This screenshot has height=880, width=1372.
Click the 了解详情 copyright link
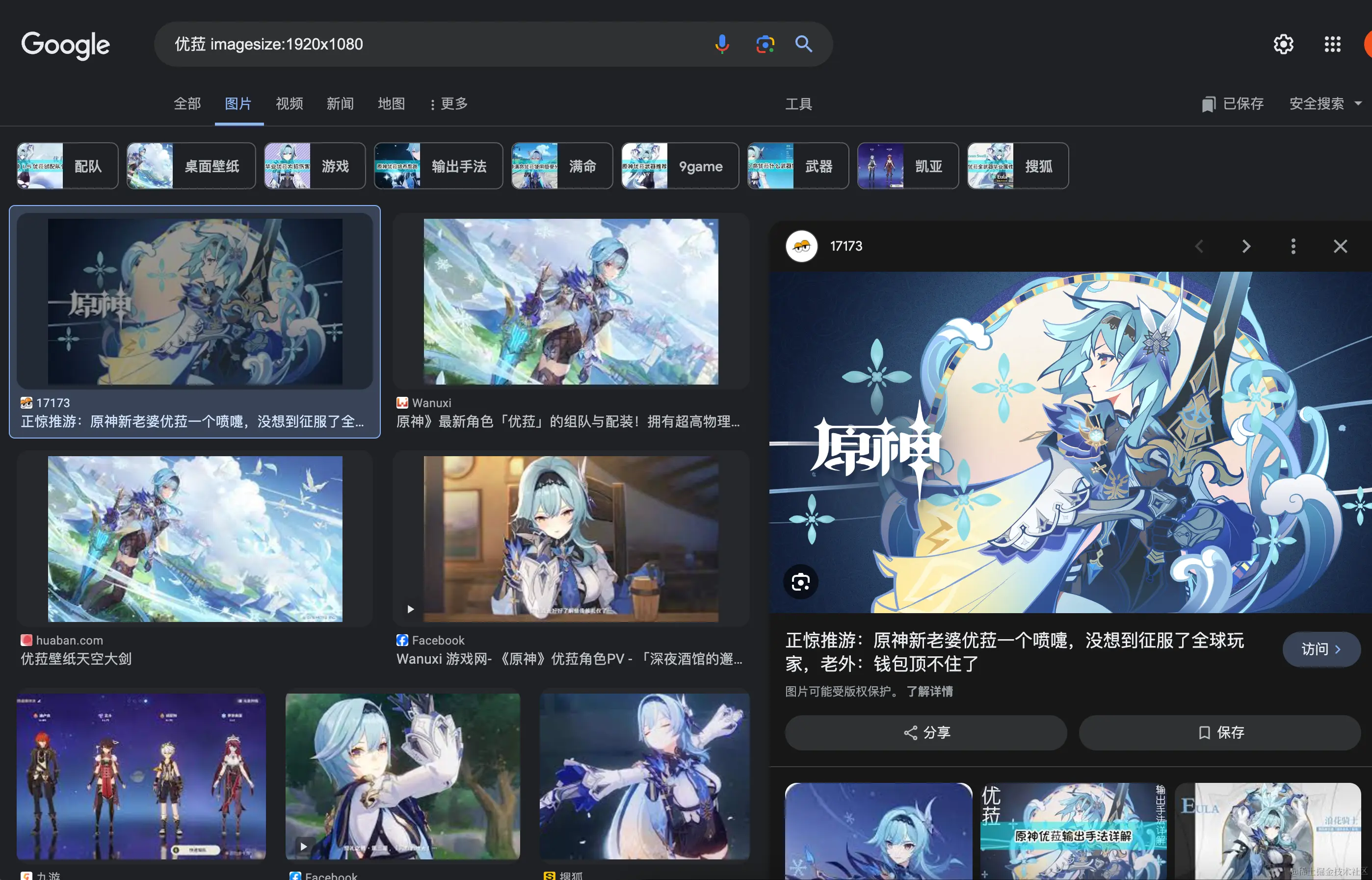click(929, 692)
